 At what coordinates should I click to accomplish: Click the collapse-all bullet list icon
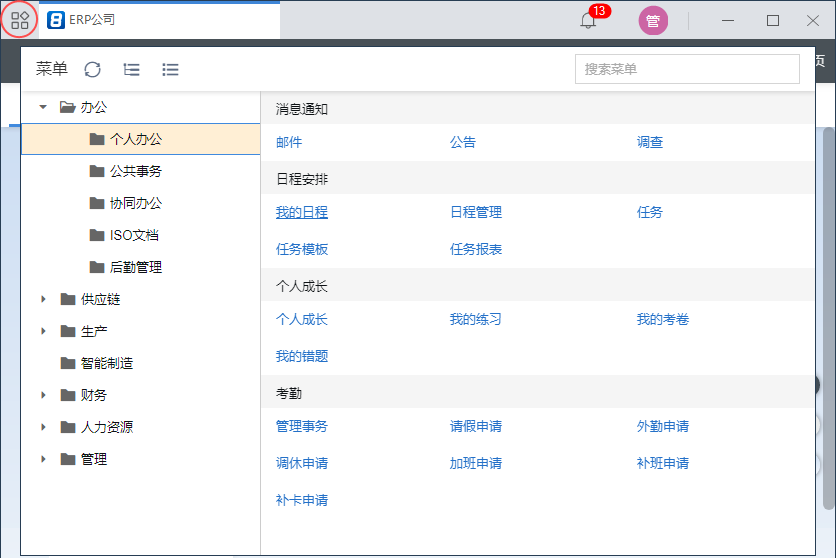170,69
